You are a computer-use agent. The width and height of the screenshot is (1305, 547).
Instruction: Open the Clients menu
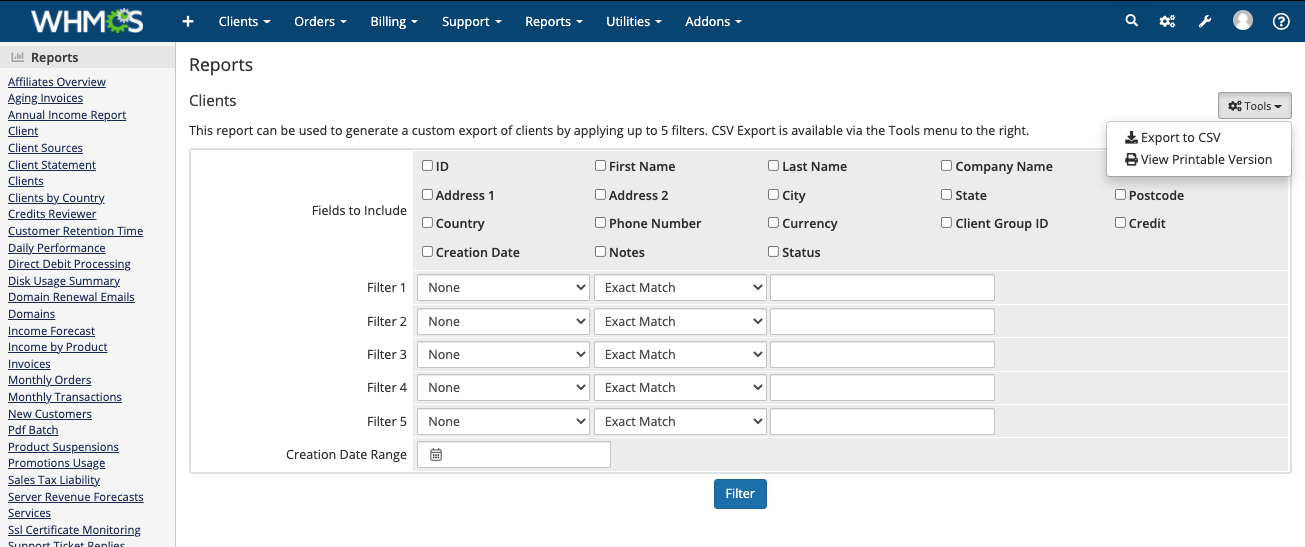(x=244, y=21)
